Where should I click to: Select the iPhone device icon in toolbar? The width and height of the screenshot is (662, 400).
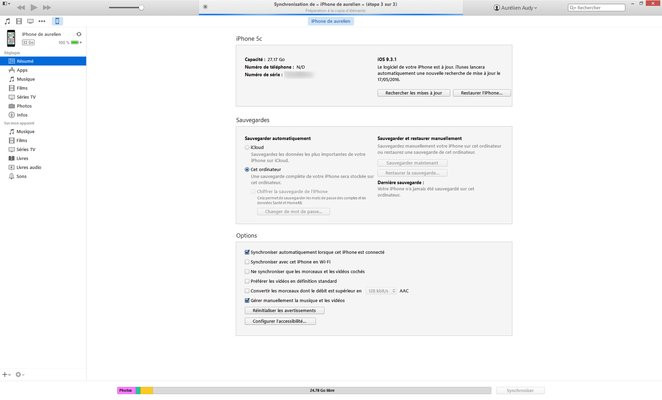[57, 21]
